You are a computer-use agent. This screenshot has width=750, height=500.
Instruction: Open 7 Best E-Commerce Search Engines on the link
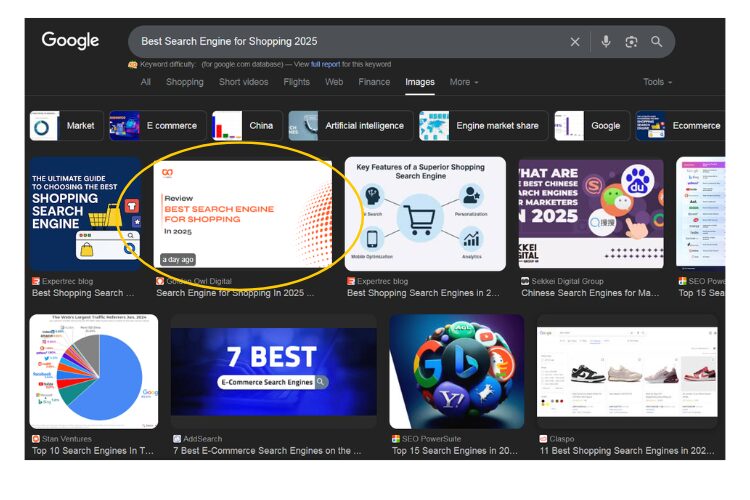pyautogui.click(x=267, y=450)
